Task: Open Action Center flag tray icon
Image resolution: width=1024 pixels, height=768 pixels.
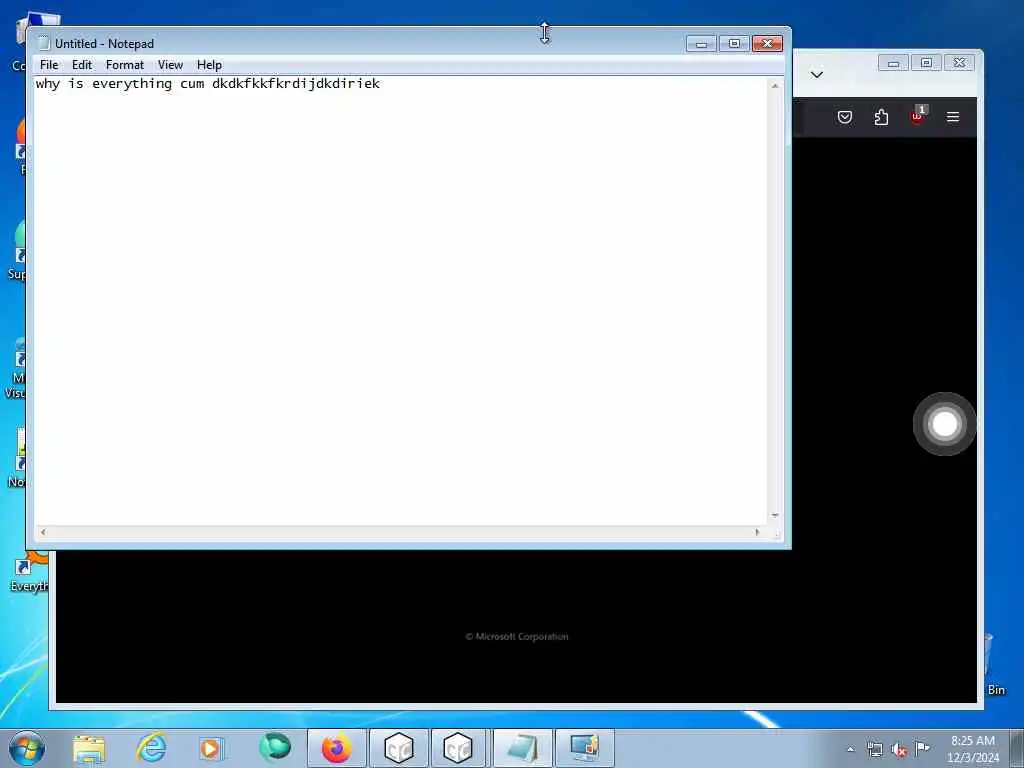Action: [922, 748]
